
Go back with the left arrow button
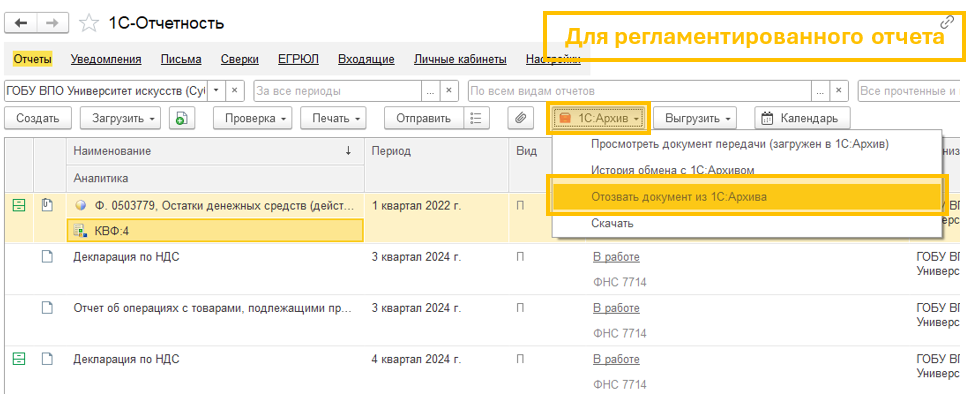point(21,24)
